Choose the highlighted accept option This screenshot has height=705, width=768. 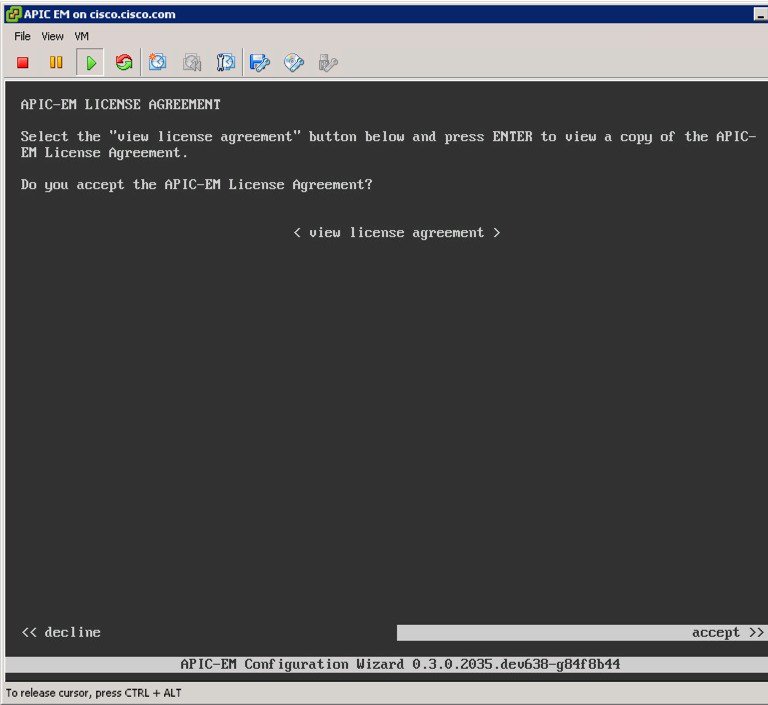click(581, 632)
